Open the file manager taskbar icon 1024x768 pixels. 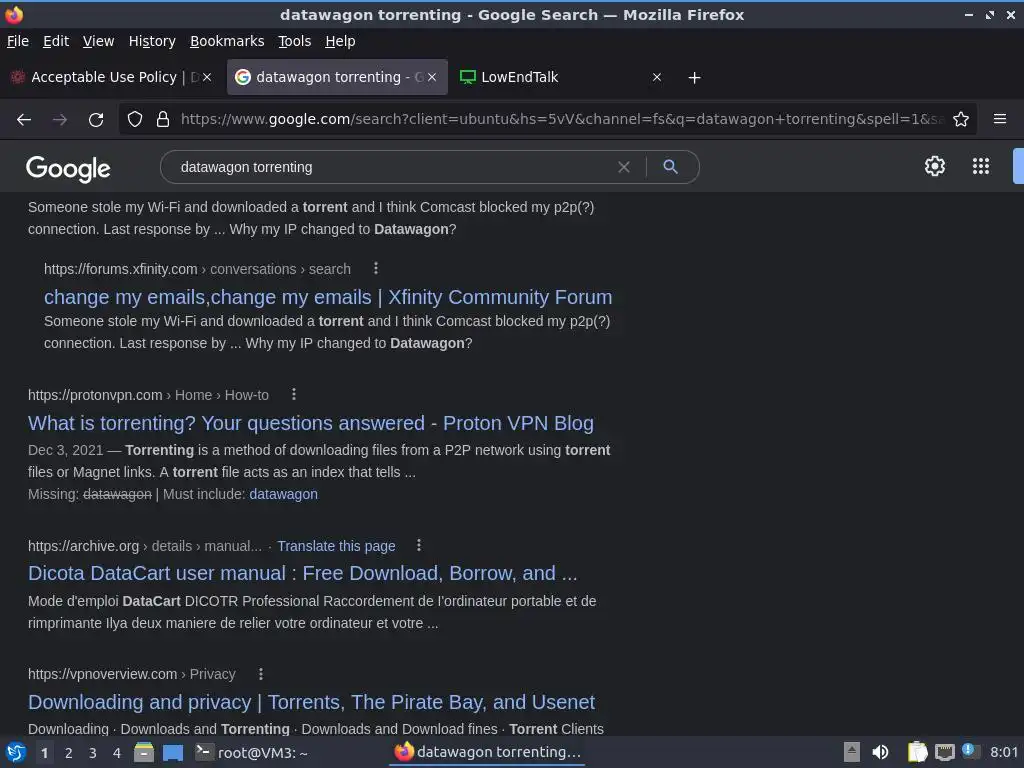[144, 752]
